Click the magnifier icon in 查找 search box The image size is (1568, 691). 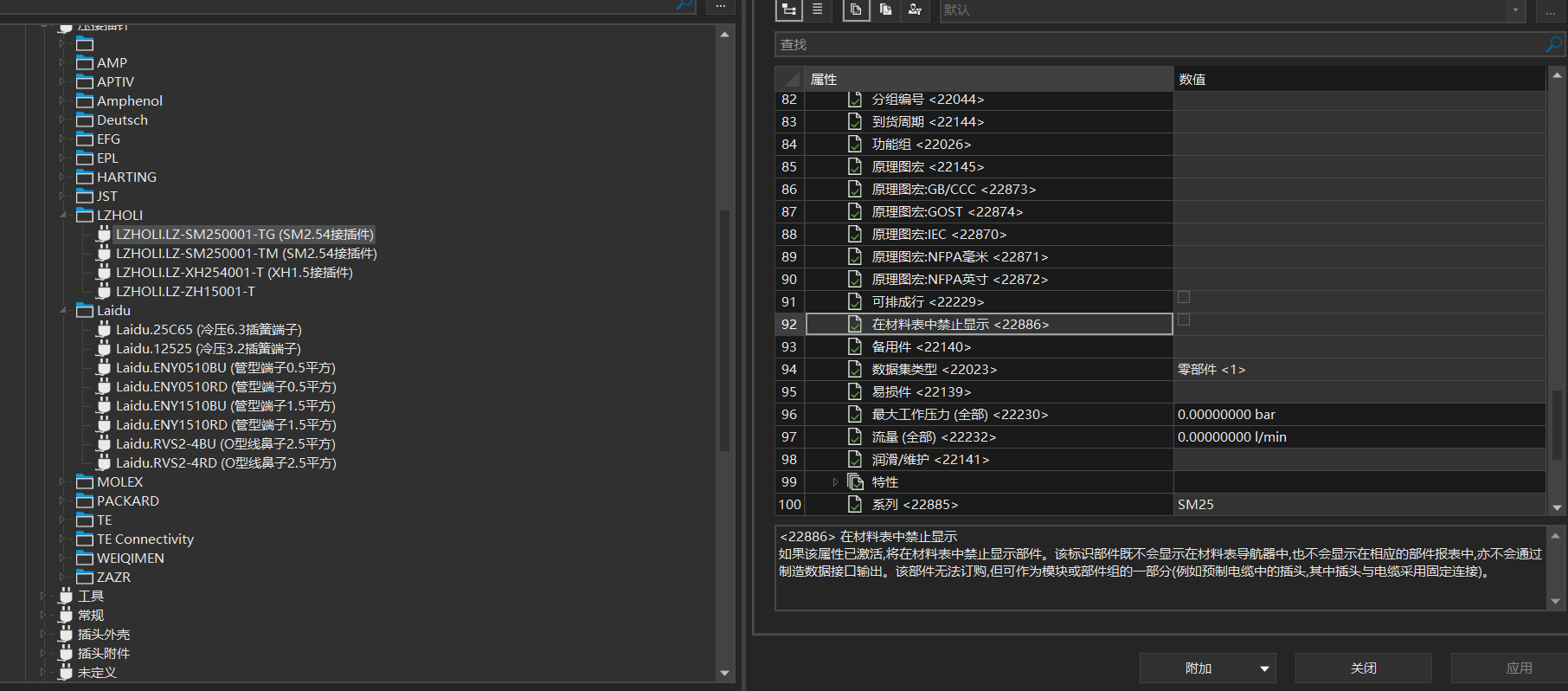pyautogui.click(x=1553, y=44)
